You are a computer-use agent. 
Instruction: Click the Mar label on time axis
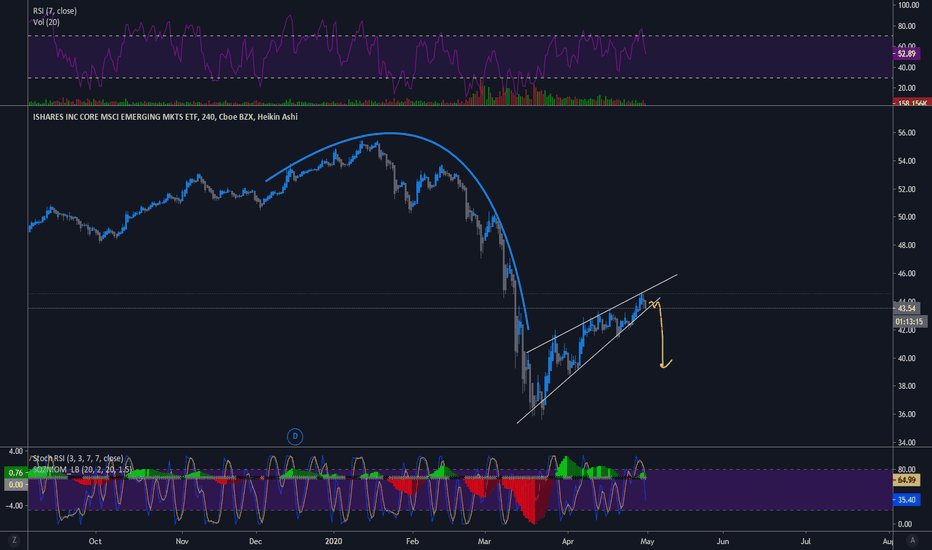pyautogui.click(x=484, y=541)
